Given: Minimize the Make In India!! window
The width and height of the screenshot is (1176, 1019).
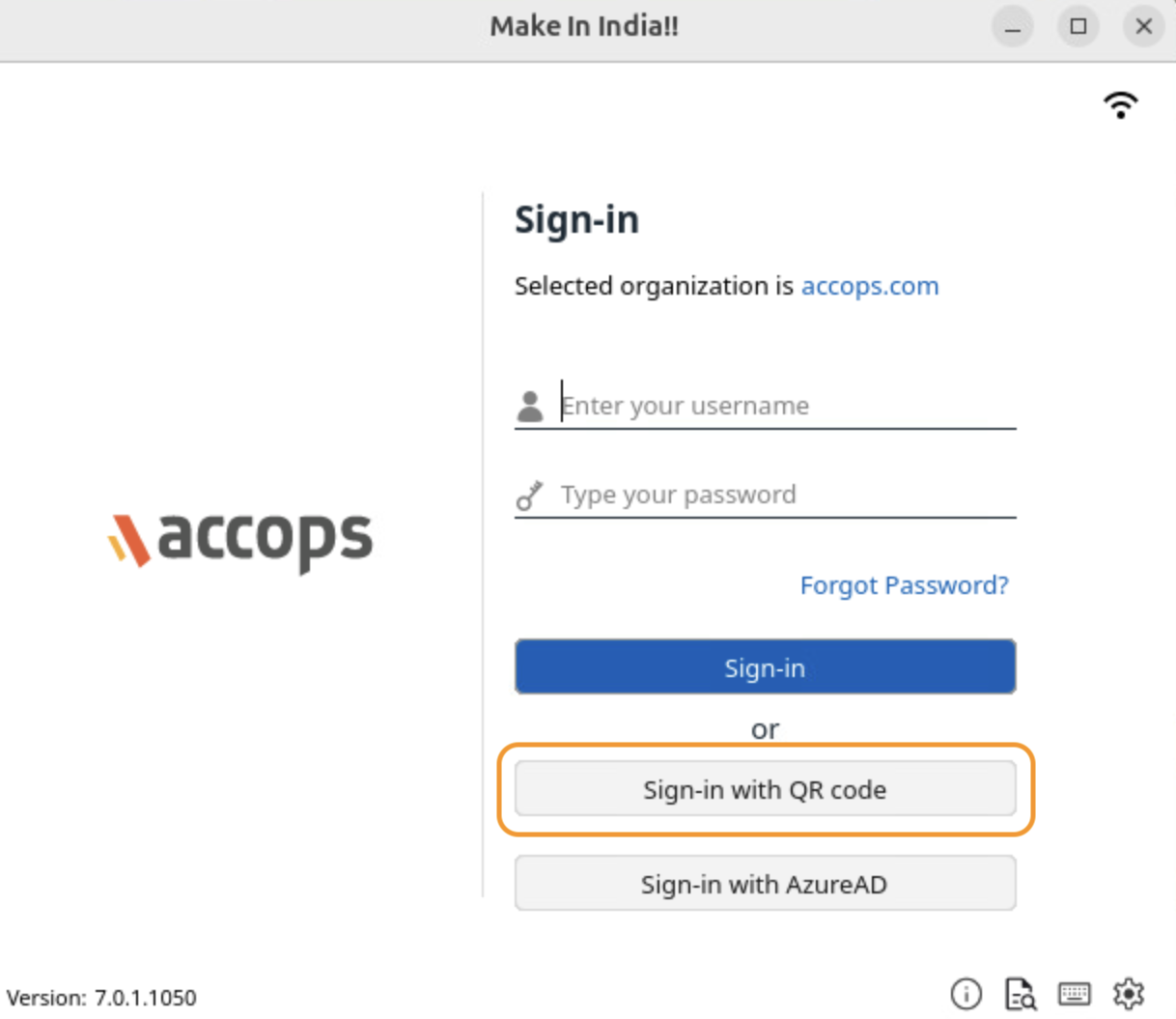Looking at the screenshot, I should [x=1012, y=27].
